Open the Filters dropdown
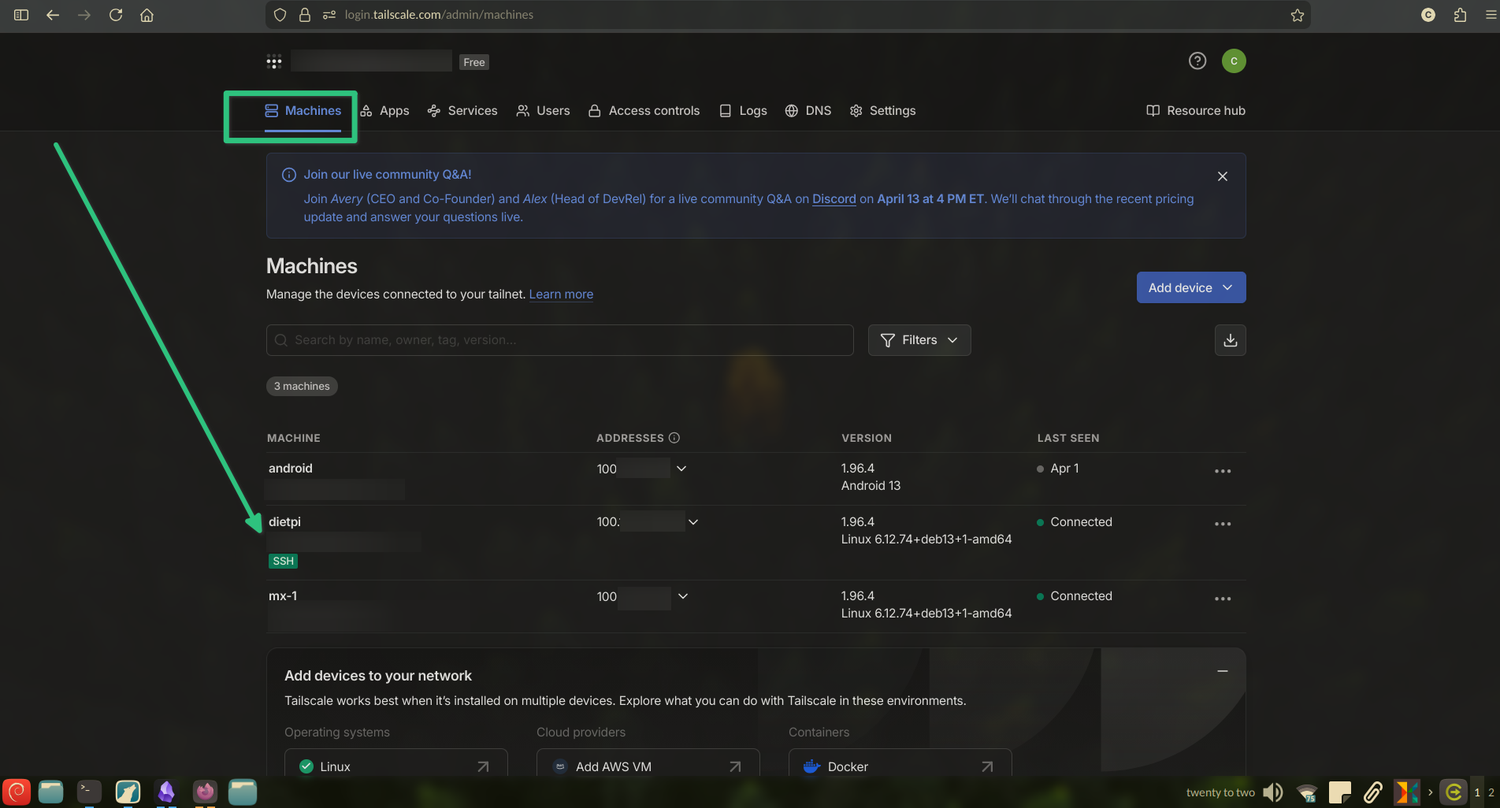1500x808 pixels. coord(919,340)
